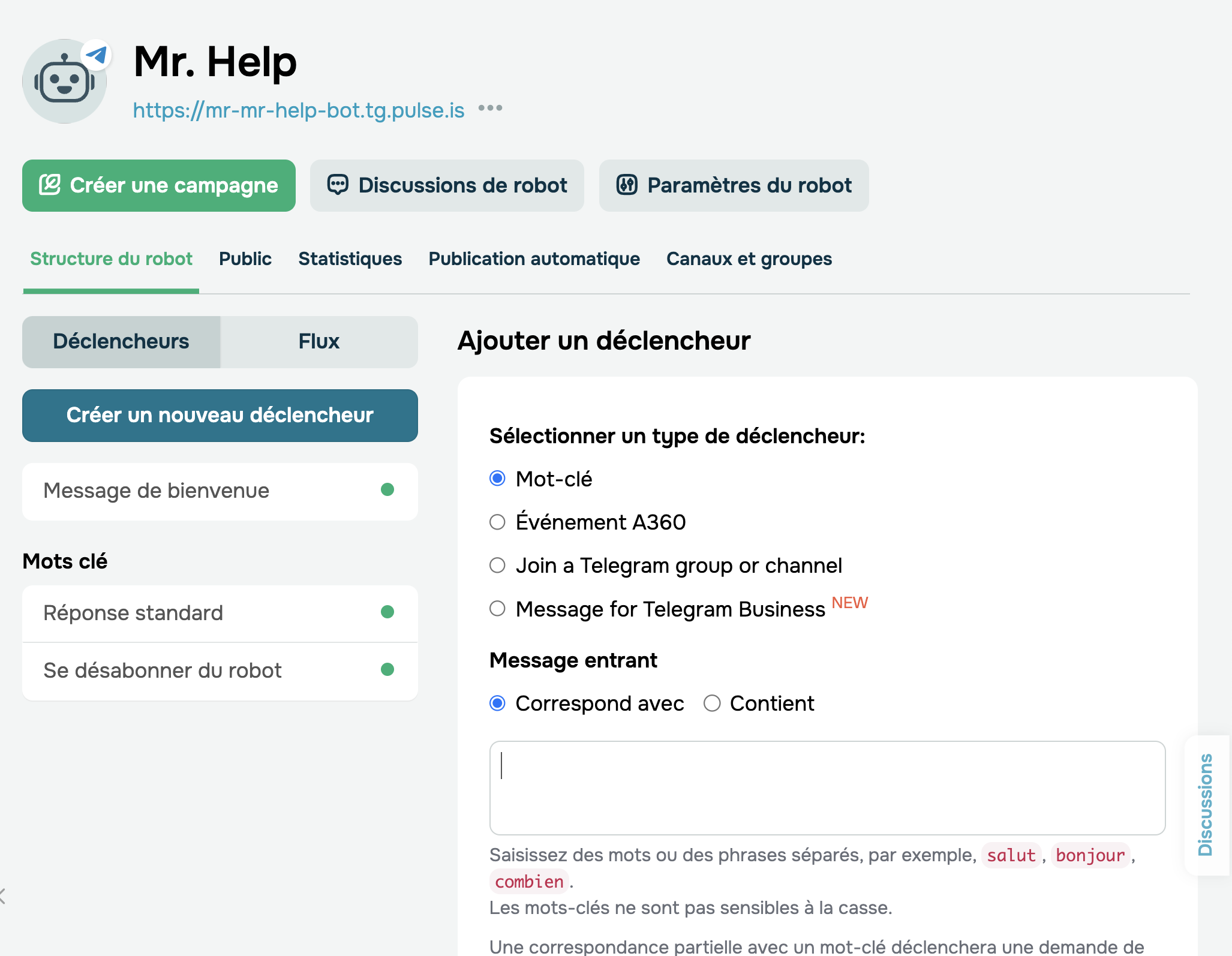Screen dimensions: 1232x956
Task: Click the combien example keyword
Action: (x=529, y=882)
